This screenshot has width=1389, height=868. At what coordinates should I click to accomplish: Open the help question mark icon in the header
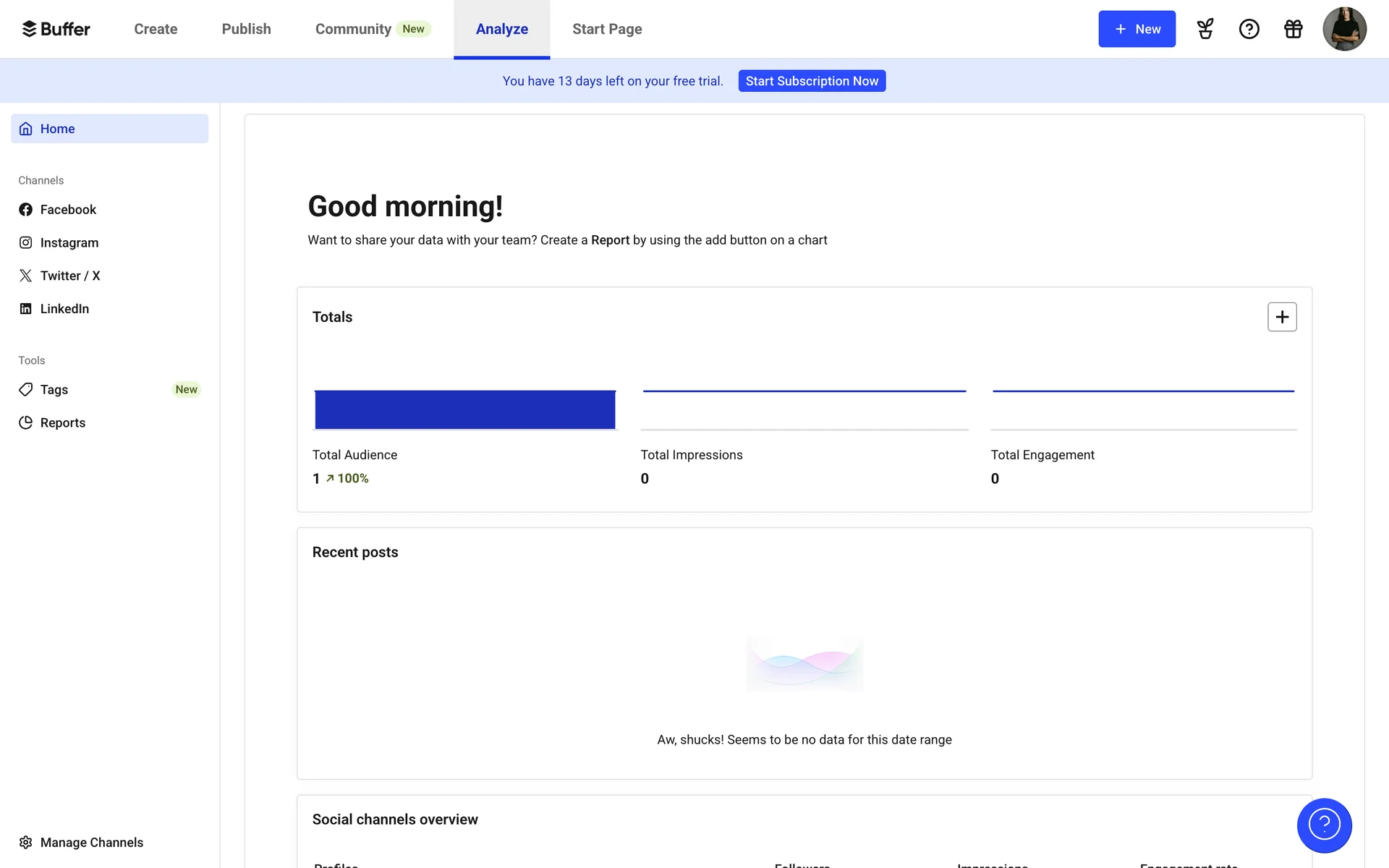tap(1249, 29)
